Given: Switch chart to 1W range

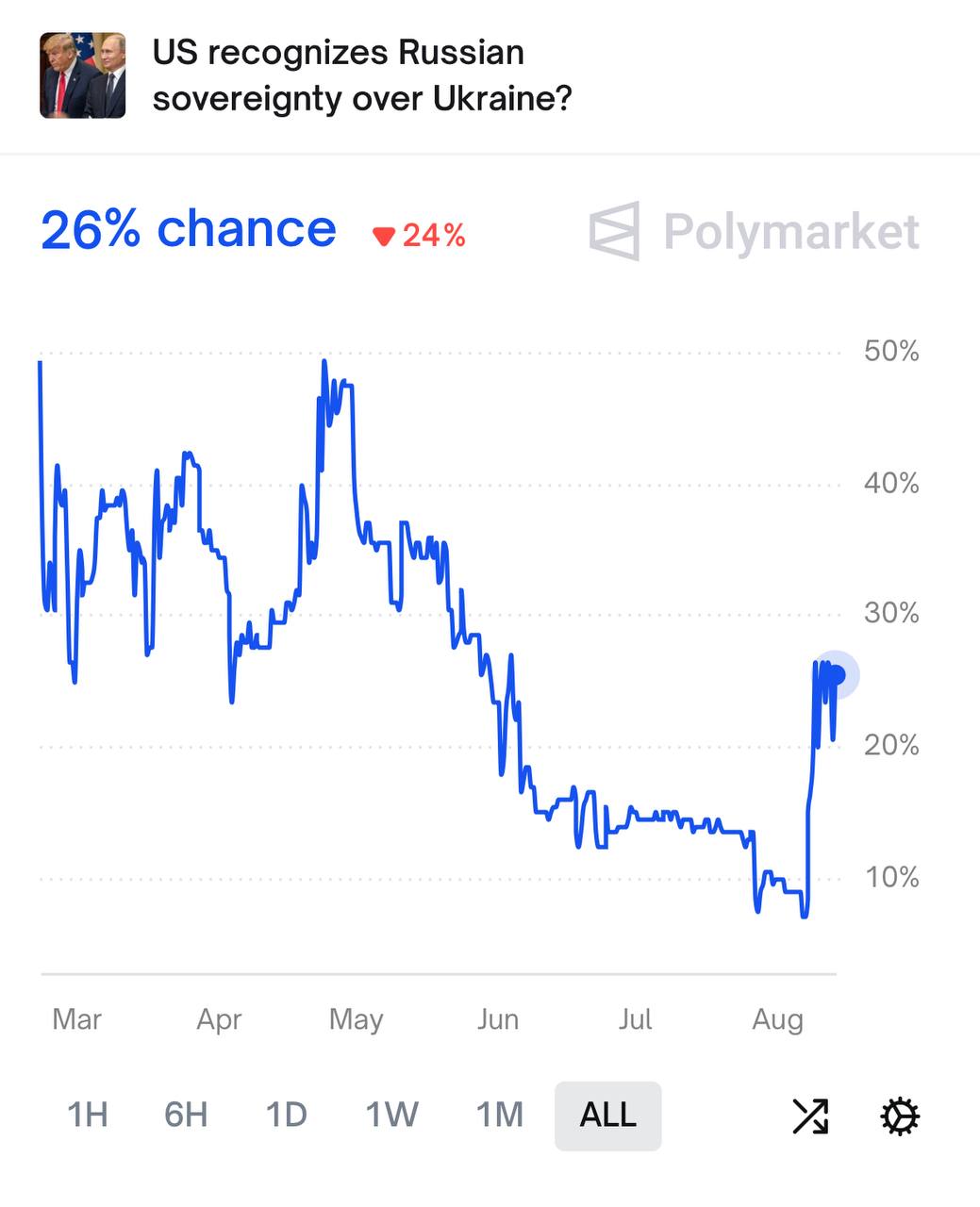Looking at the screenshot, I should click(x=391, y=1116).
